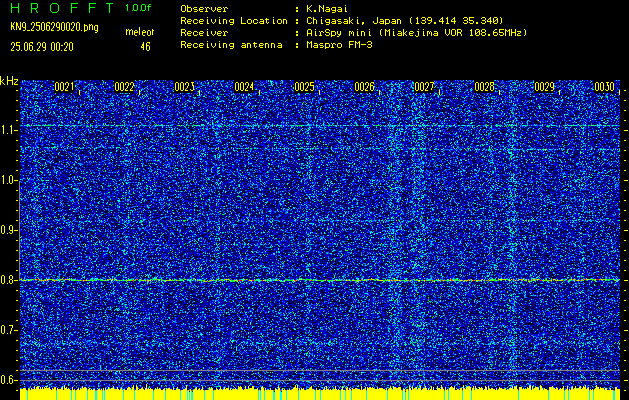The image size is (629, 400).
Task: Click time marker 0025
Action: click(304, 87)
